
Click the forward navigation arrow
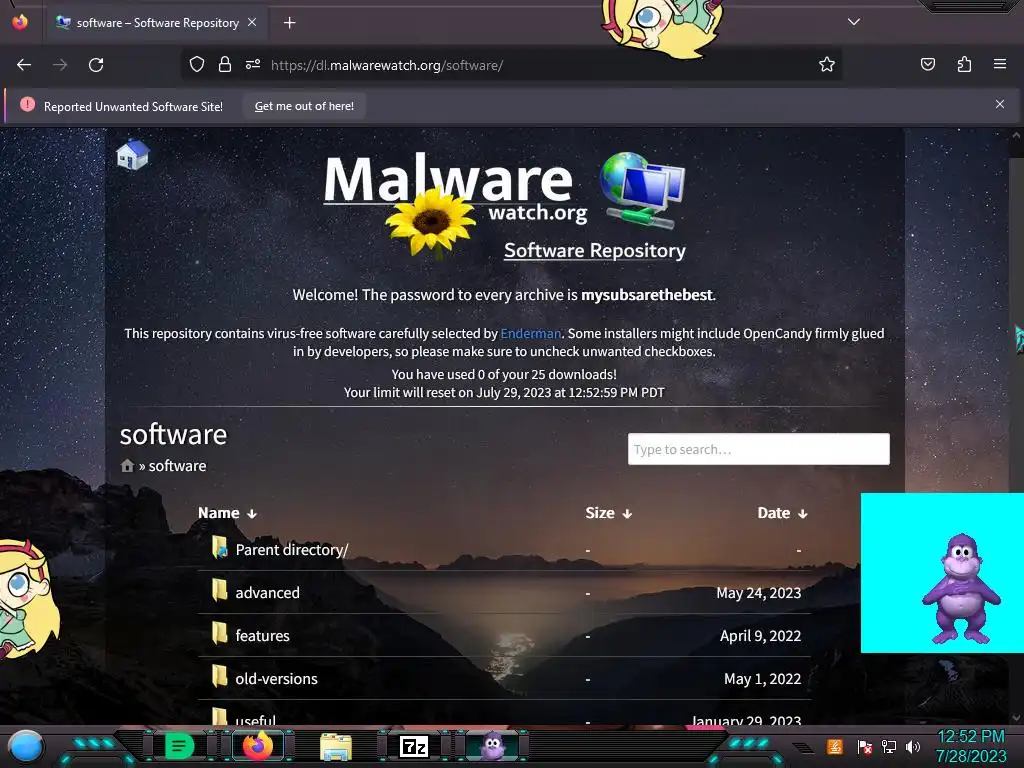pyautogui.click(x=60, y=65)
